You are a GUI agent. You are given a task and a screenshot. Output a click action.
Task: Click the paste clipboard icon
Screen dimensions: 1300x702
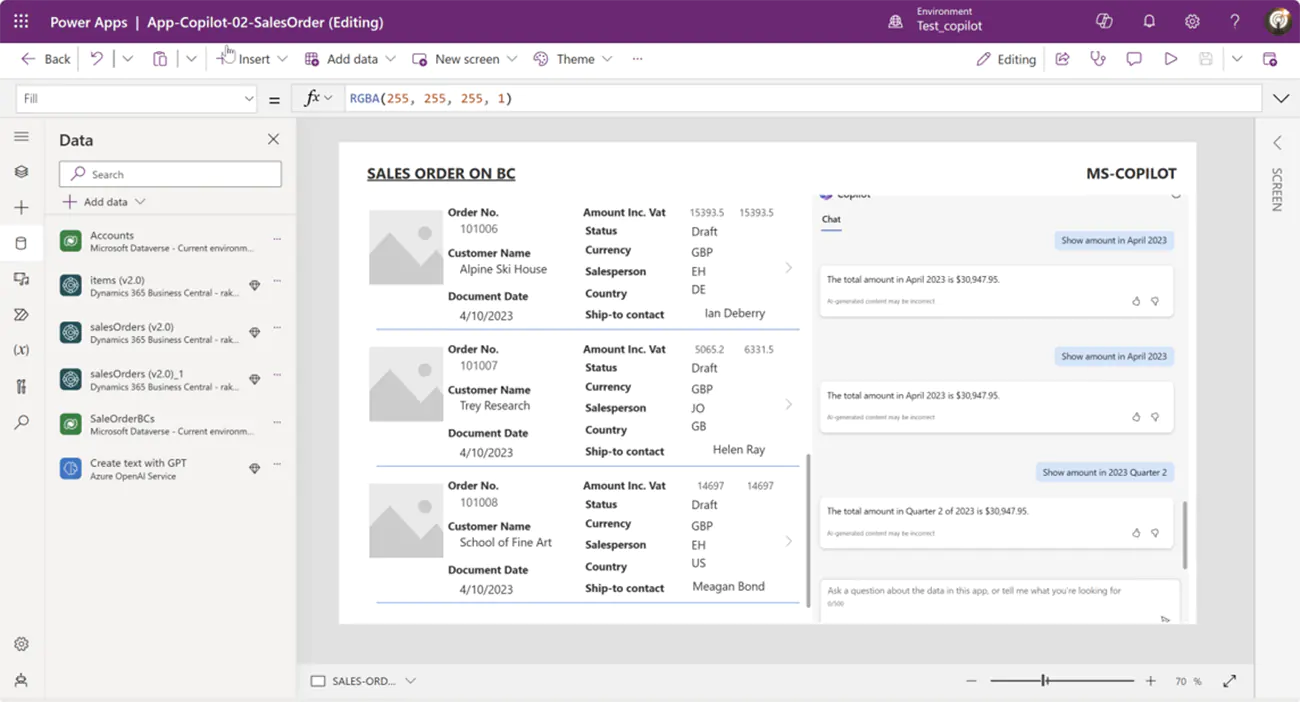point(160,59)
